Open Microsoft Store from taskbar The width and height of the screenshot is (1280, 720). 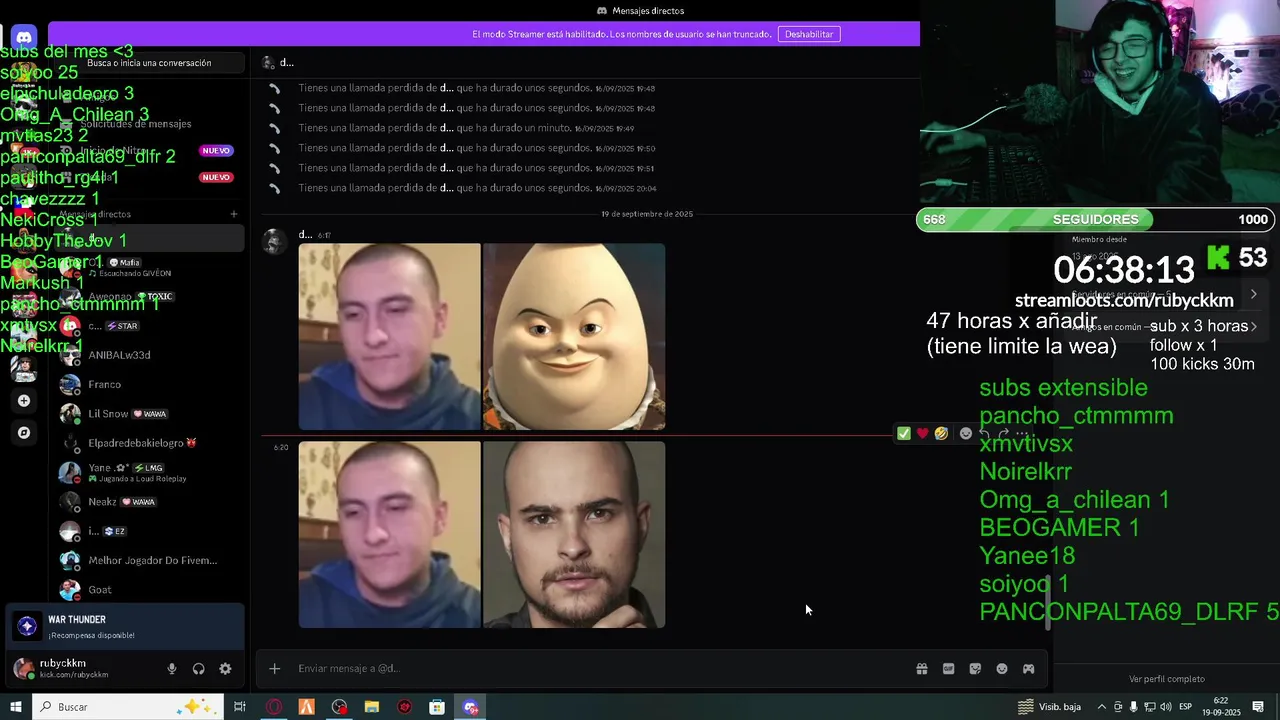point(437,707)
